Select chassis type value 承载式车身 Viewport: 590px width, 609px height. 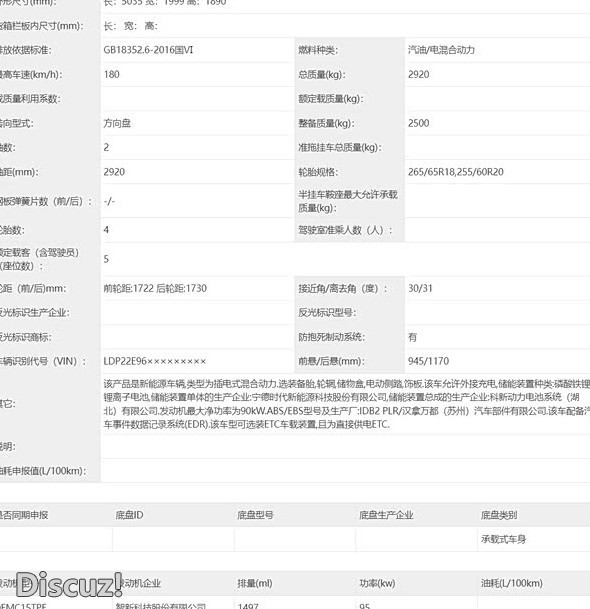pyautogui.click(x=503, y=539)
